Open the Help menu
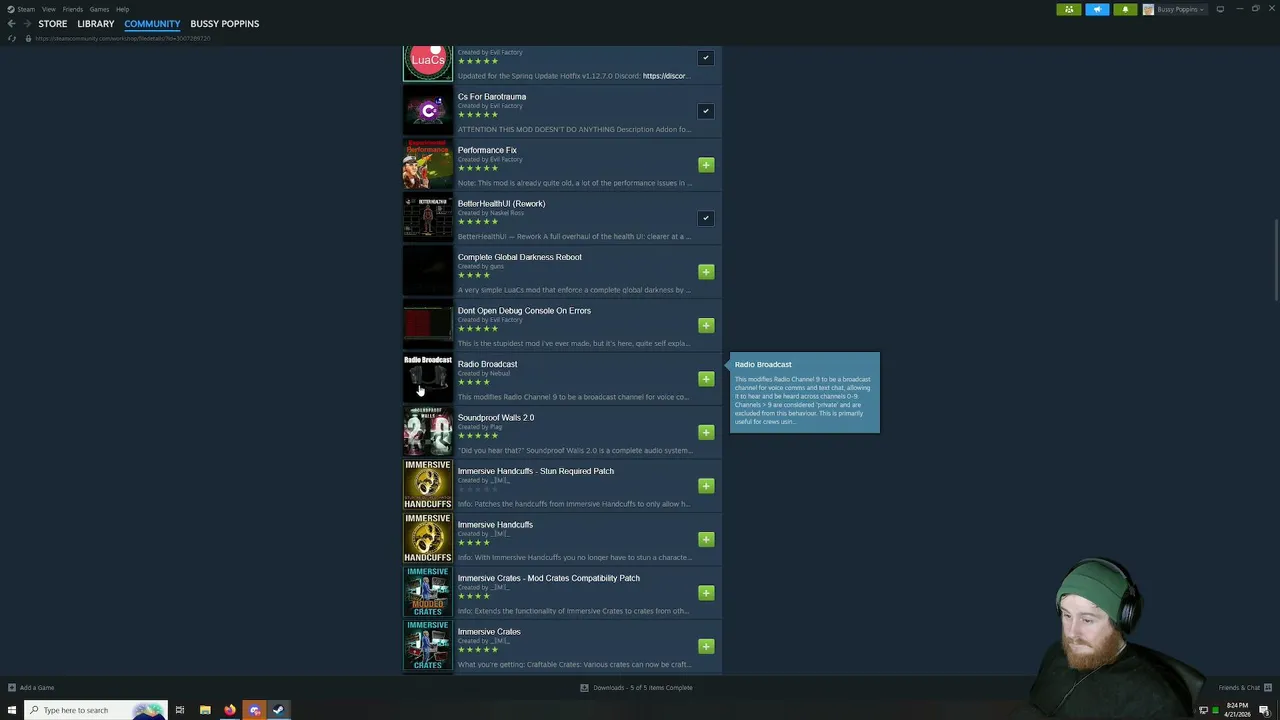 pos(122,9)
